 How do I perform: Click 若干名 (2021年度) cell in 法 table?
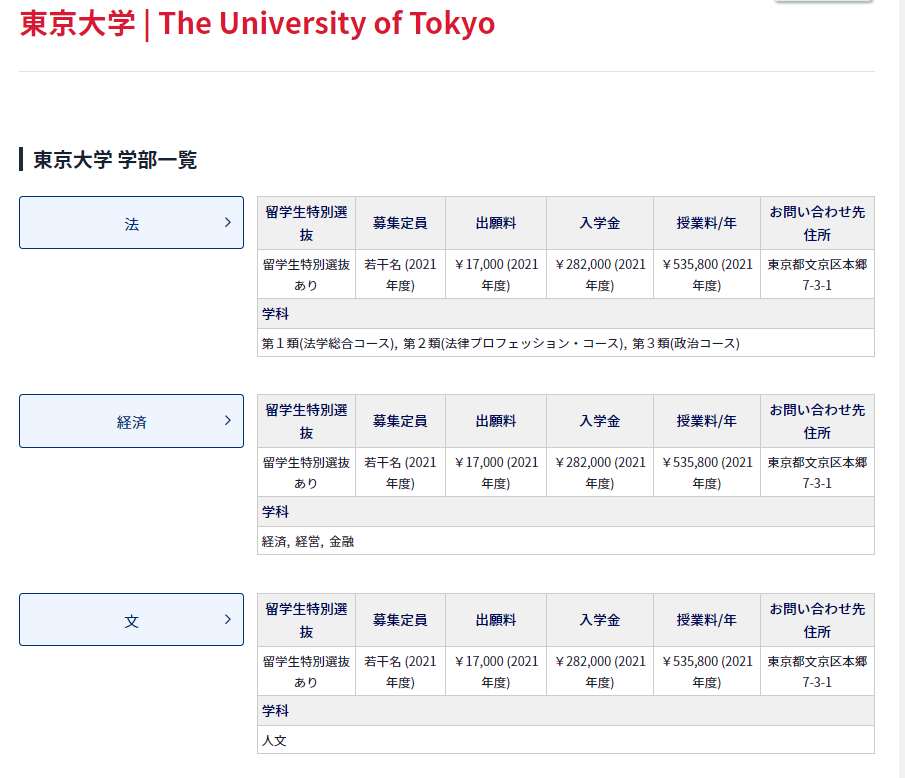400,275
